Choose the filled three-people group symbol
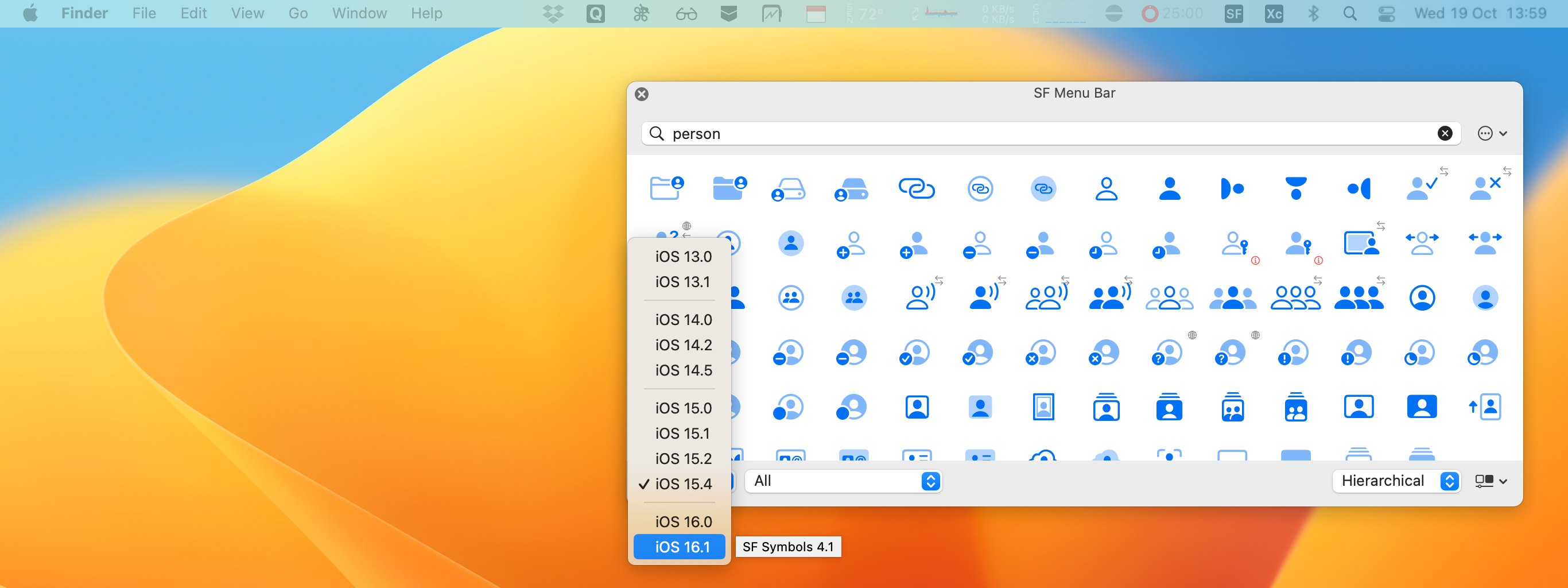Screen dimensions: 1568x588 tap(1232, 297)
